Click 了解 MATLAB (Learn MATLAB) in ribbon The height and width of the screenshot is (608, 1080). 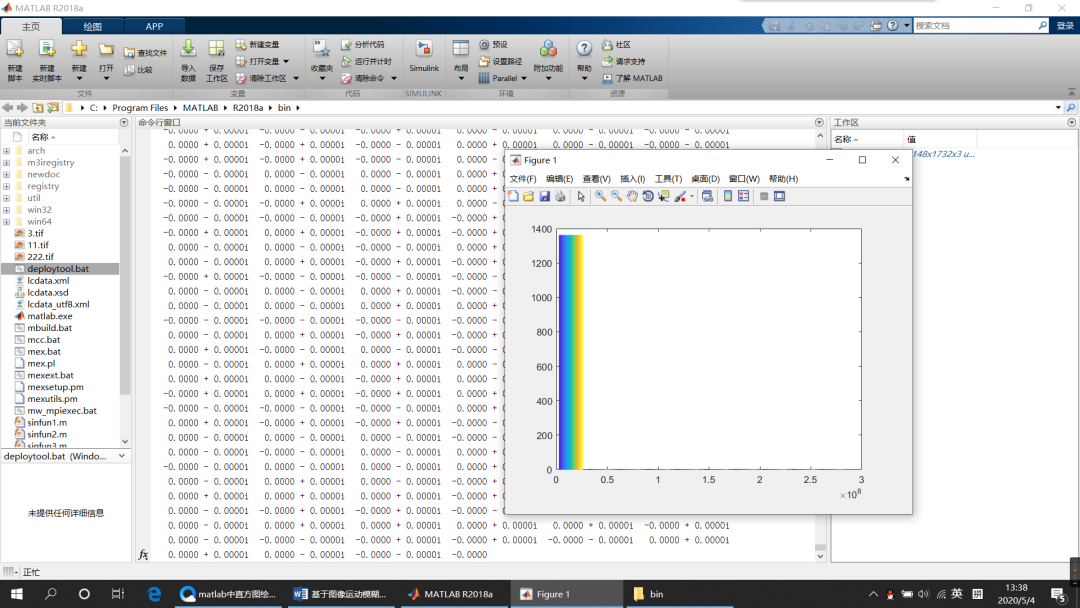pos(632,78)
